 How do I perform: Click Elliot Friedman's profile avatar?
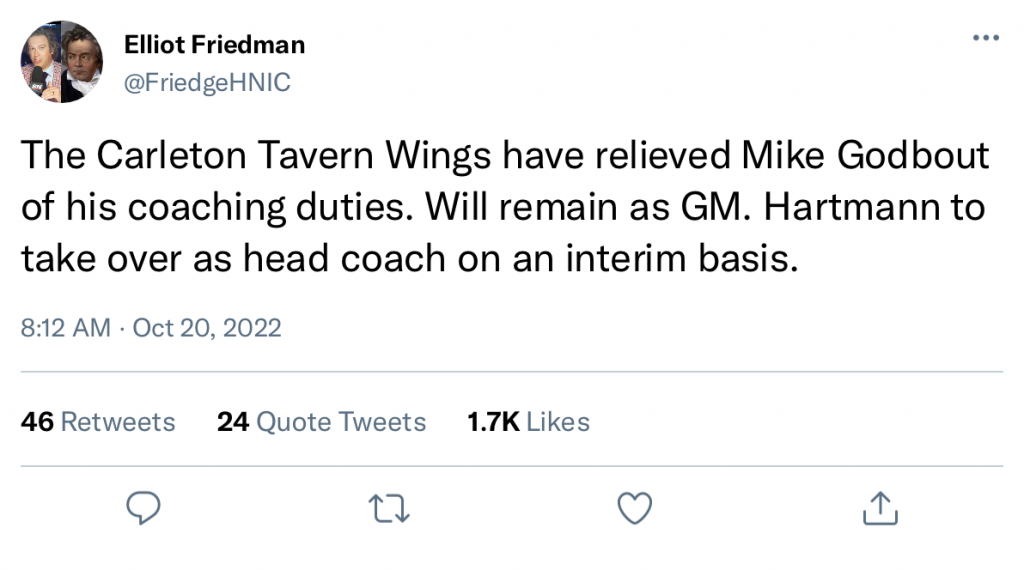(62, 63)
